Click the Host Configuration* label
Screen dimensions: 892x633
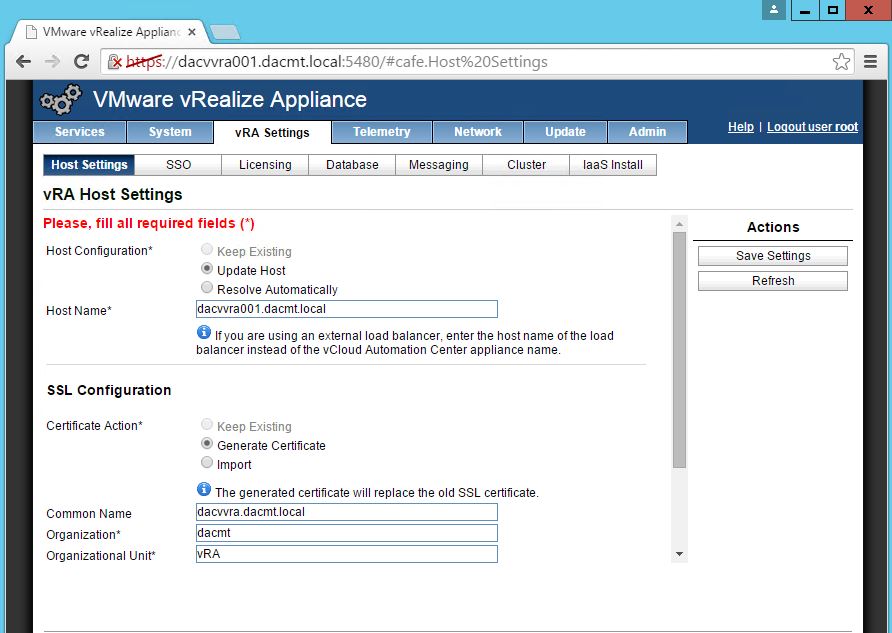(100, 251)
